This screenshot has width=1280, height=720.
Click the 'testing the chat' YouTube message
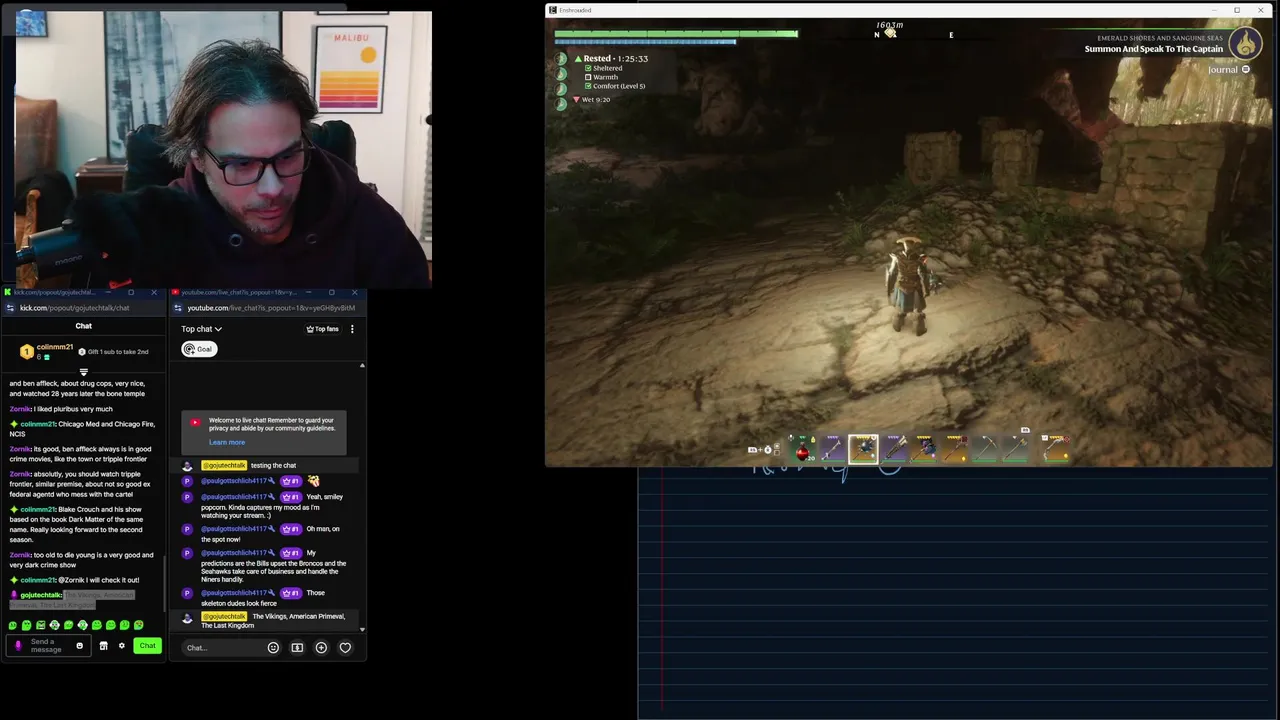(x=273, y=465)
